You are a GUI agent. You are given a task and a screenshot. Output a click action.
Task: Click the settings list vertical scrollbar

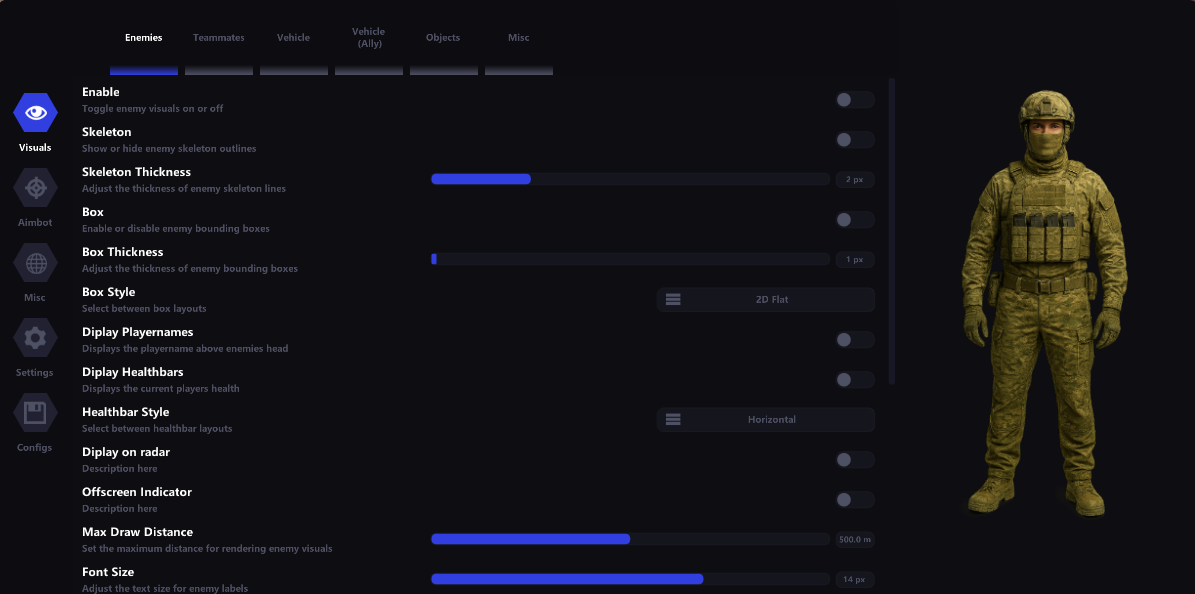click(891, 230)
